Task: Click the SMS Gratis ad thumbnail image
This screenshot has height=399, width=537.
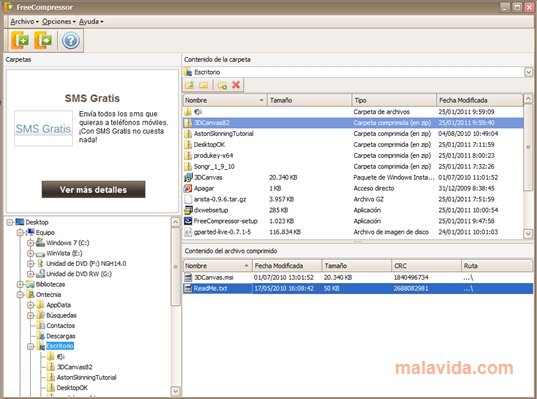Action: [x=43, y=128]
